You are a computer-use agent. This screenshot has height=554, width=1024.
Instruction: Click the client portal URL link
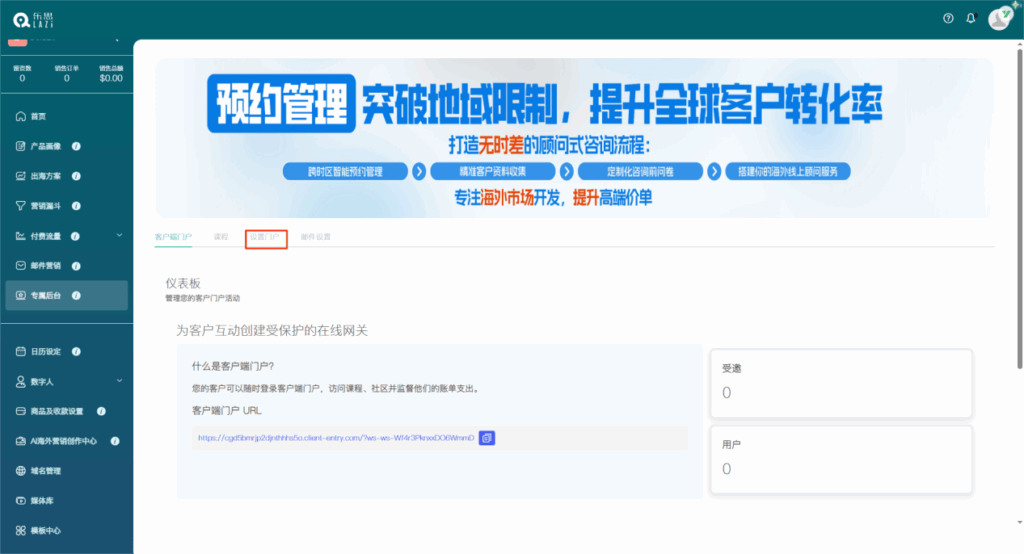(x=335, y=438)
